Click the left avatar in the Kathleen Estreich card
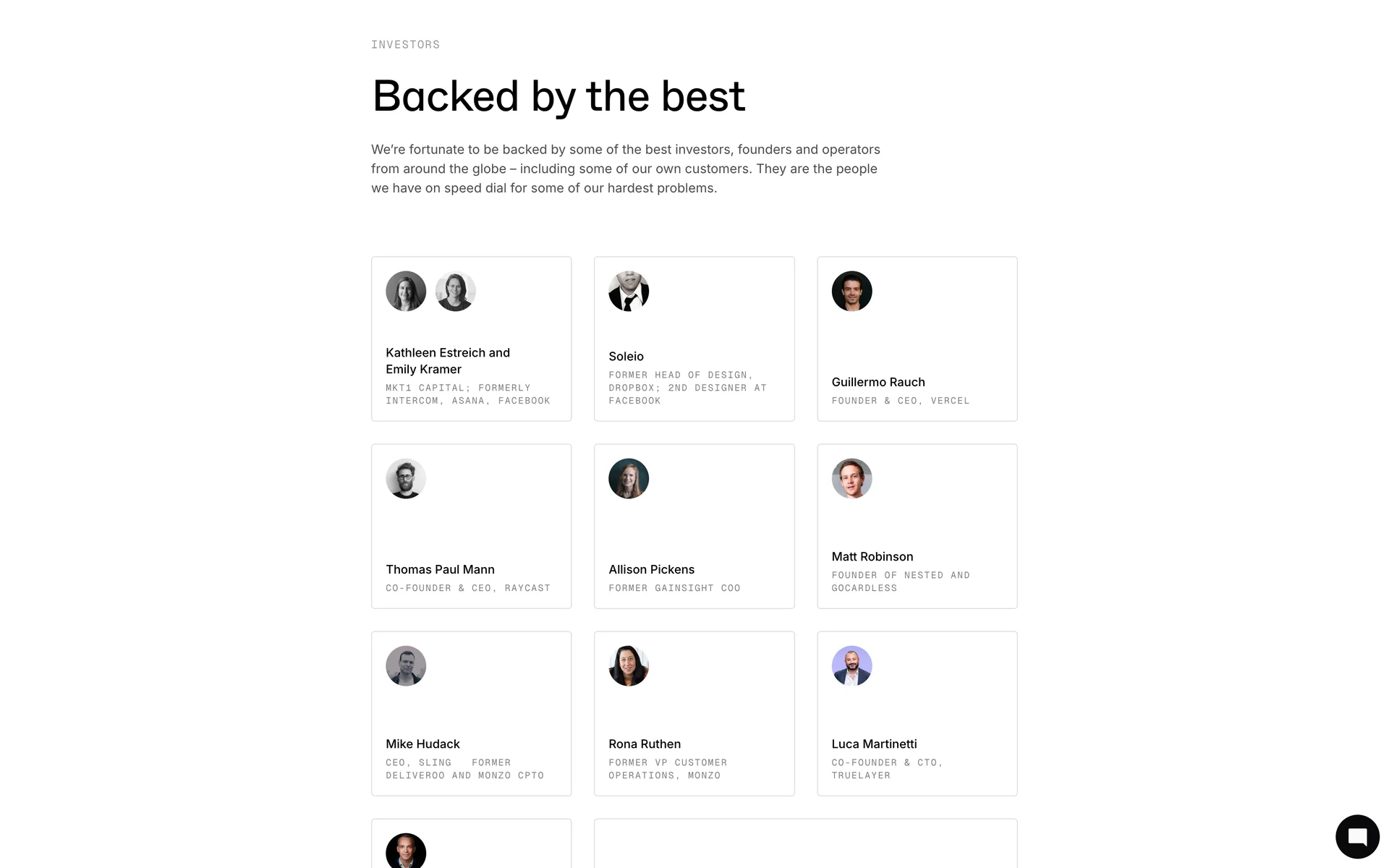Screen dimensions: 1389x868 tap(406, 292)
